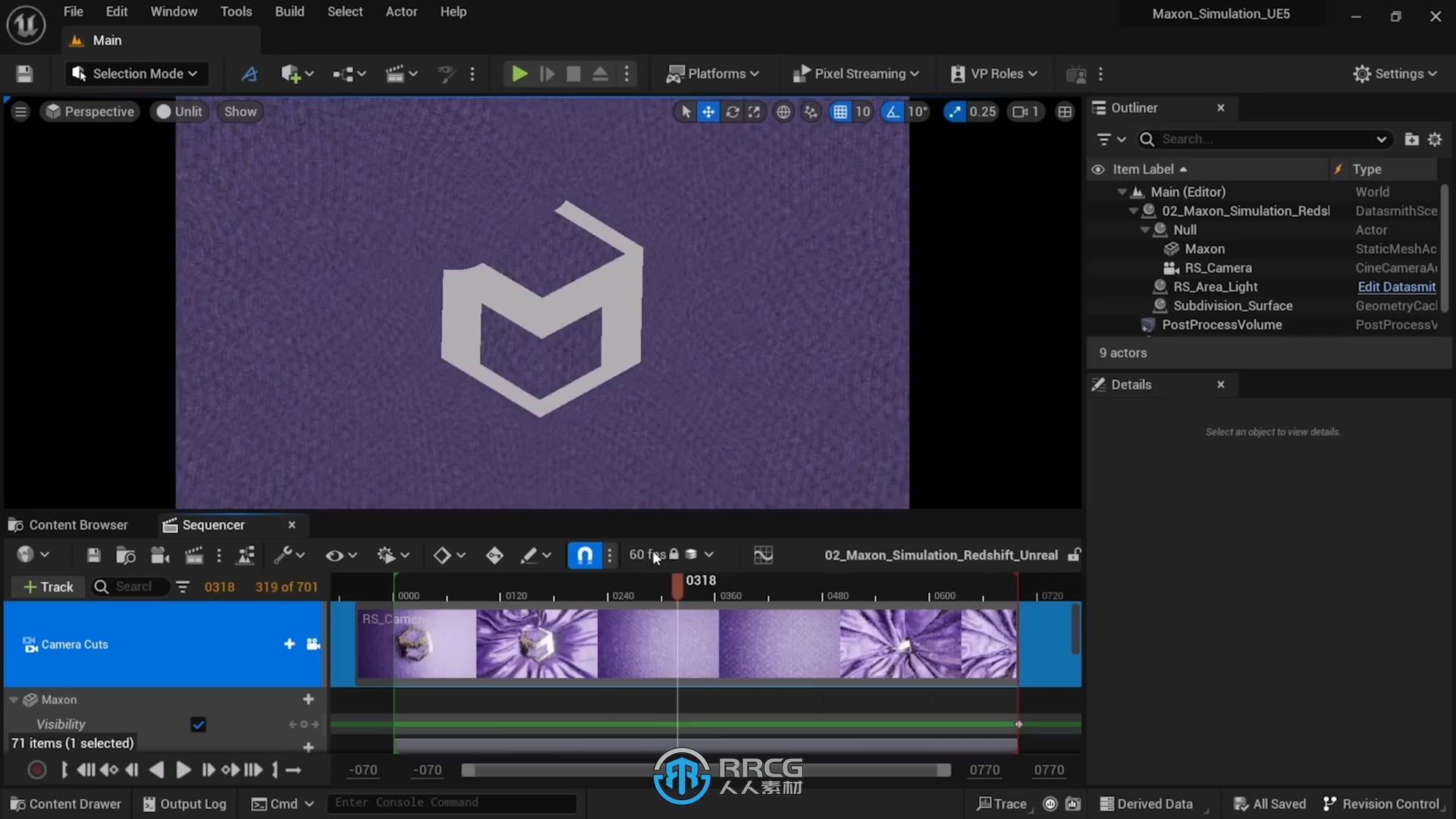Select the Build menu item
The height and width of the screenshot is (819, 1456).
pos(290,11)
